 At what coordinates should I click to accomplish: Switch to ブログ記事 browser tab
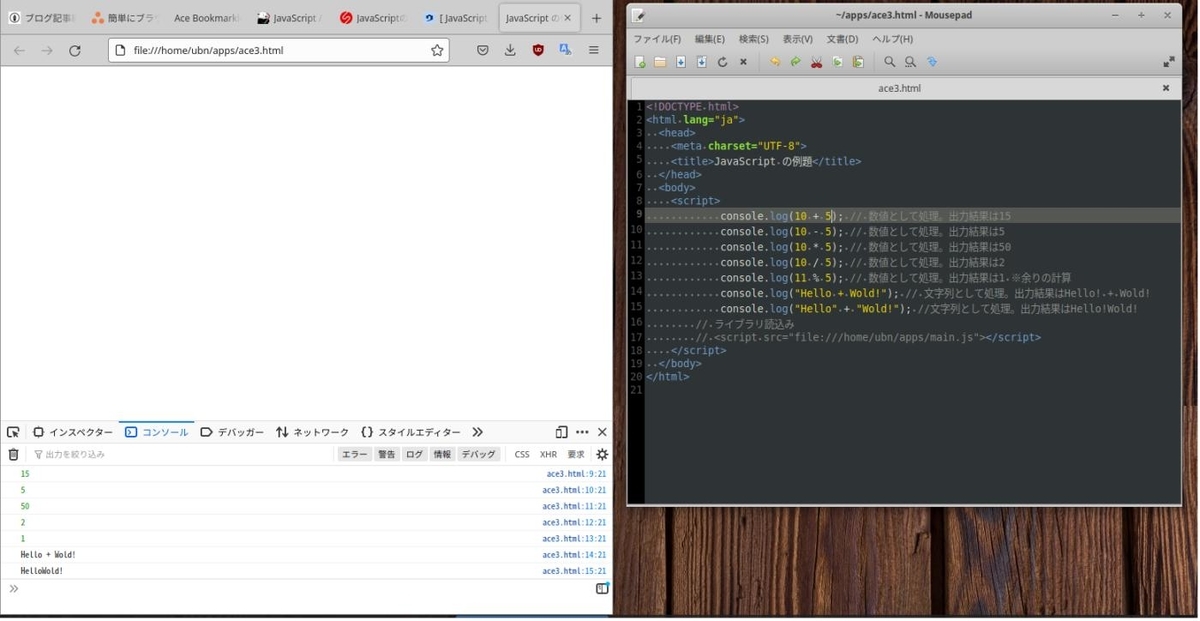pyautogui.click(x=42, y=18)
